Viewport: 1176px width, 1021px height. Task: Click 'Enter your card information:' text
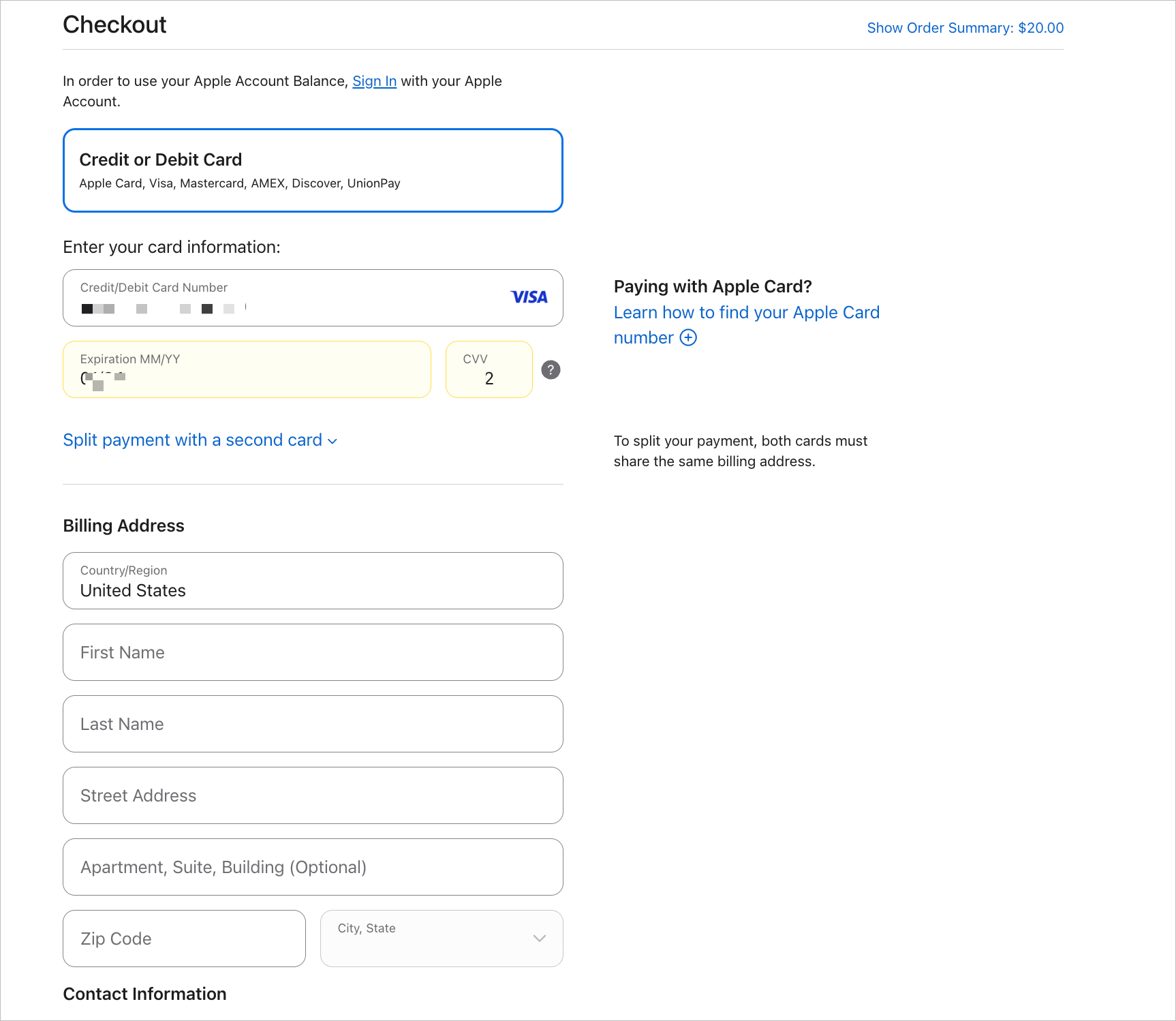pyautogui.click(x=172, y=247)
